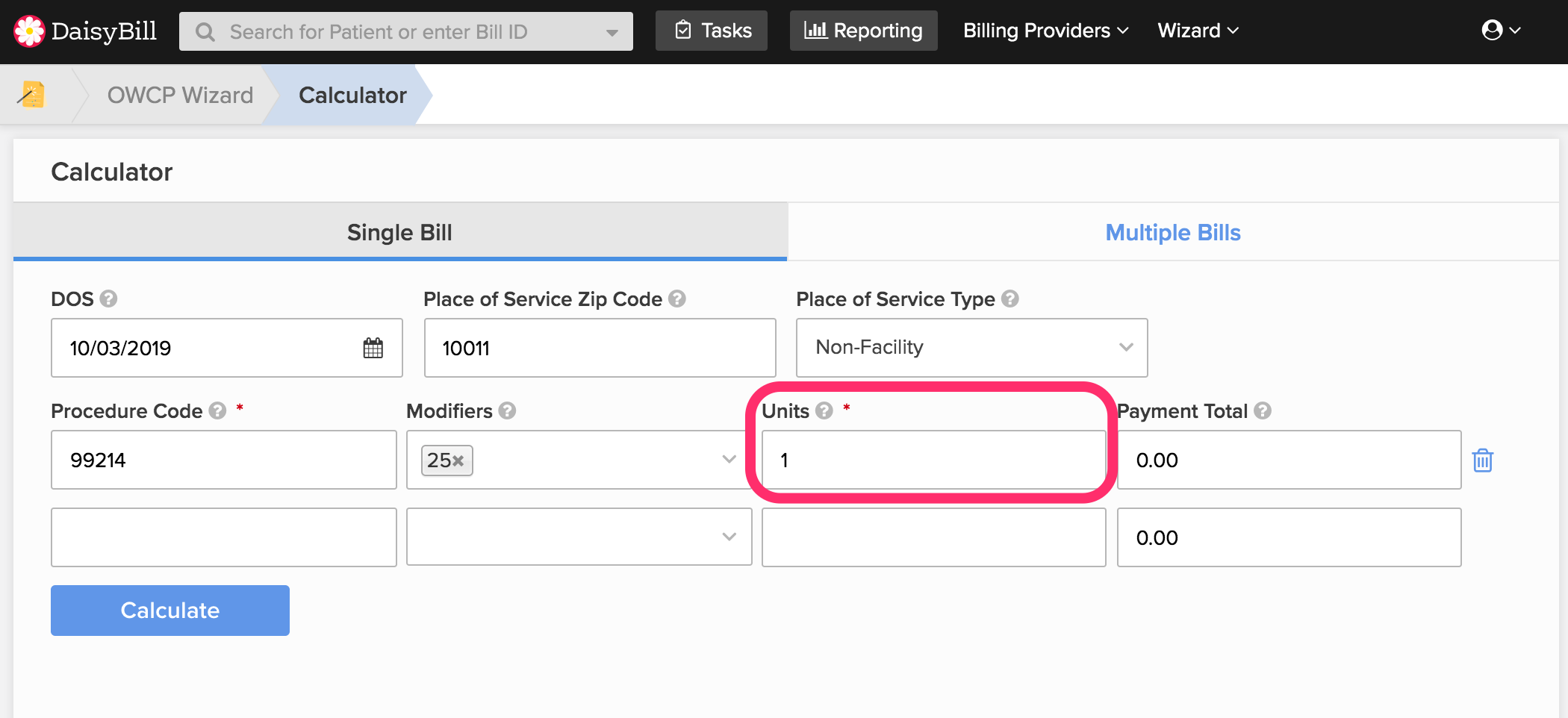Viewport: 1568px width, 718px height.
Task: Open the Tasks page
Action: point(712,31)
